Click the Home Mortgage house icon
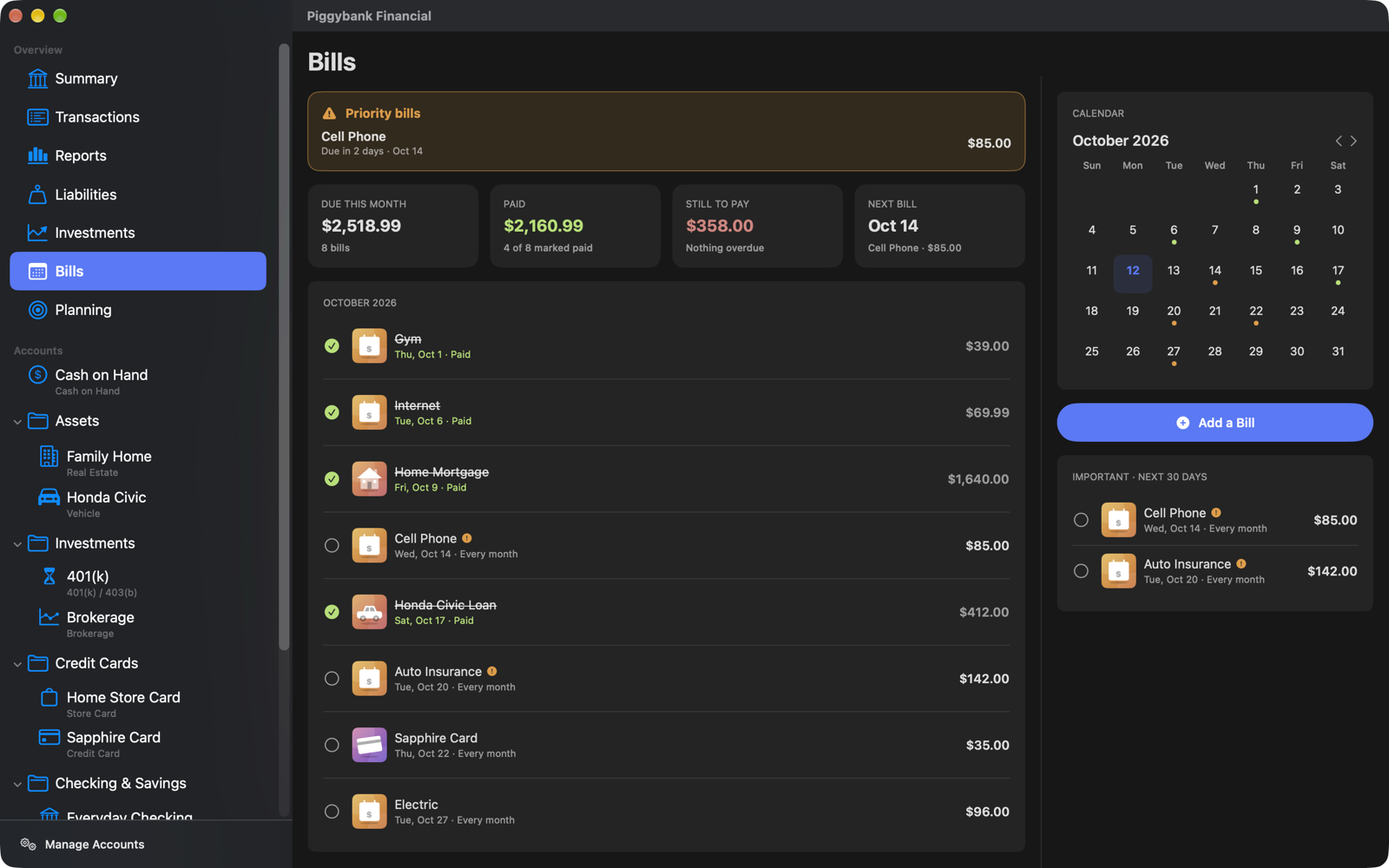 point(369,479)
